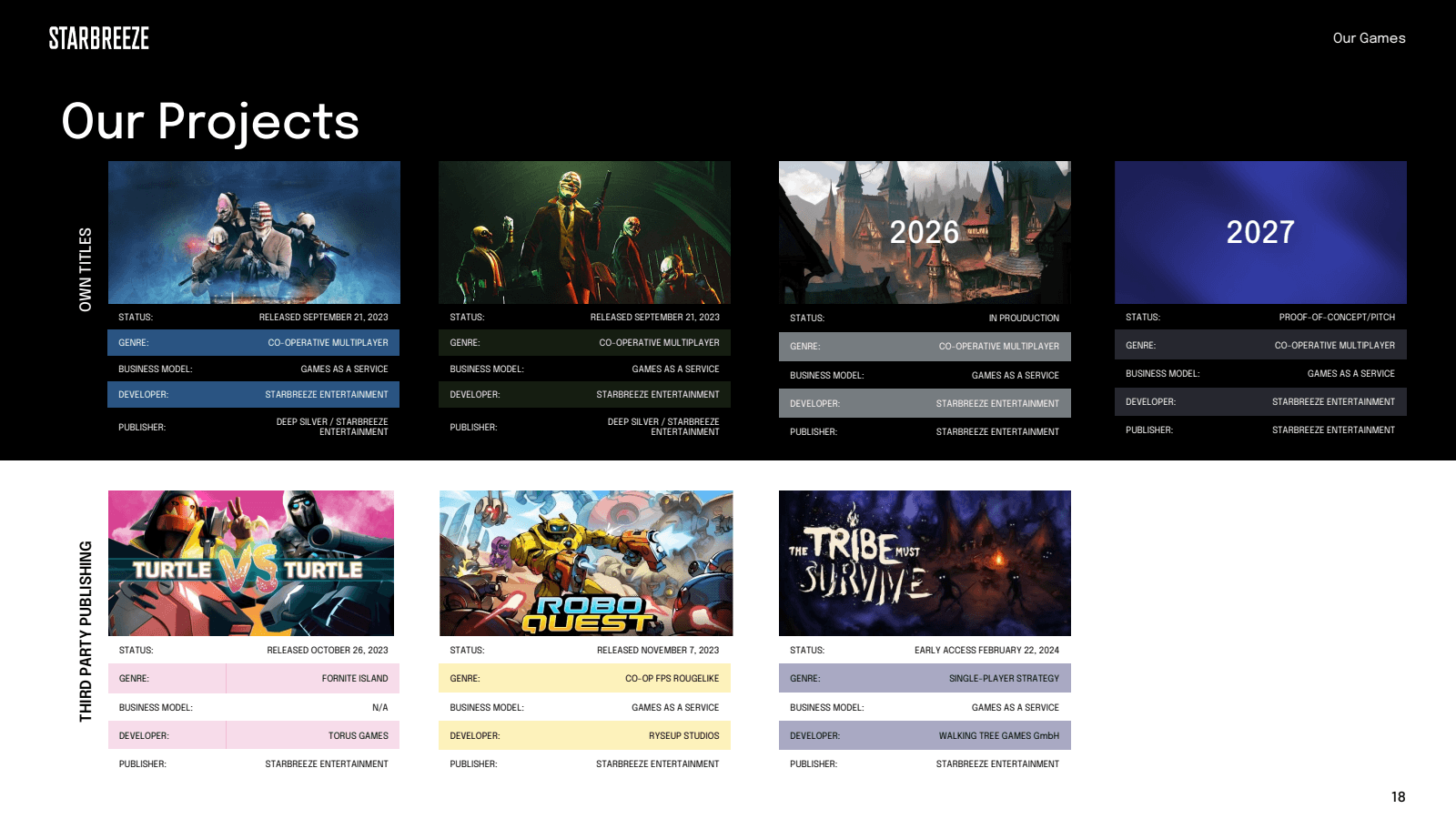Click the 'OWN TITLES' vertical label
The width and height of the screenshot is (1456, 819).
pos(86,269)
